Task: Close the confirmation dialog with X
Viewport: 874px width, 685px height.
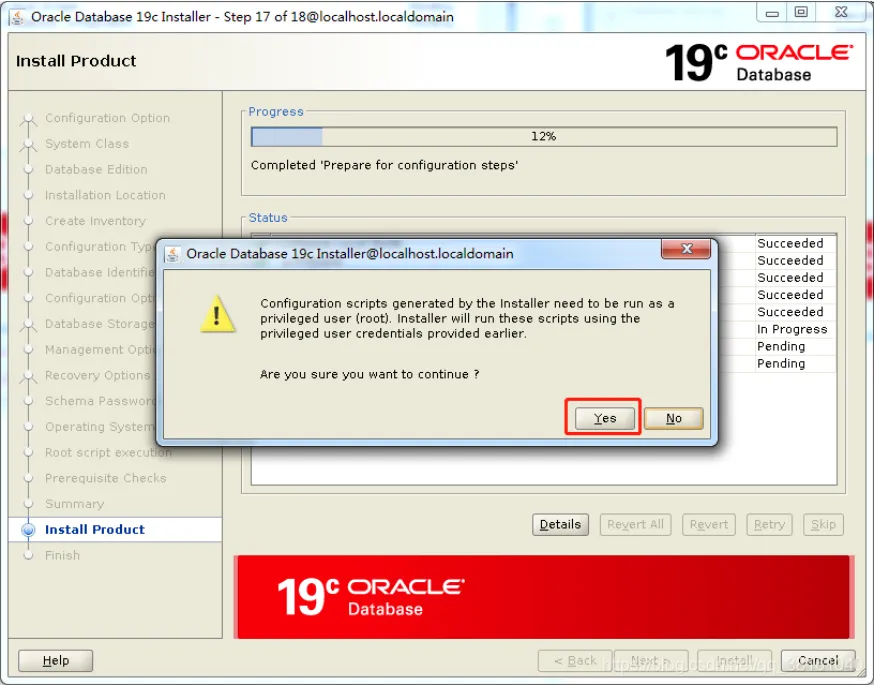Action: 686,249
